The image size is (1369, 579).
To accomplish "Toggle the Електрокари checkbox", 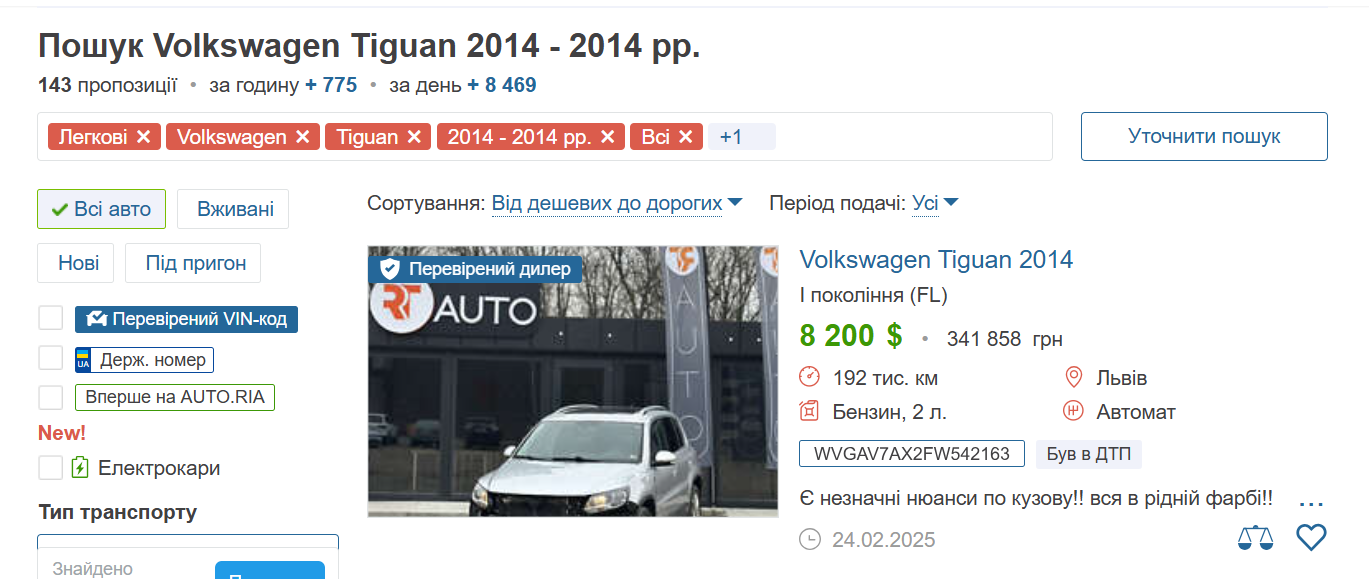I will tap(51, 467).
